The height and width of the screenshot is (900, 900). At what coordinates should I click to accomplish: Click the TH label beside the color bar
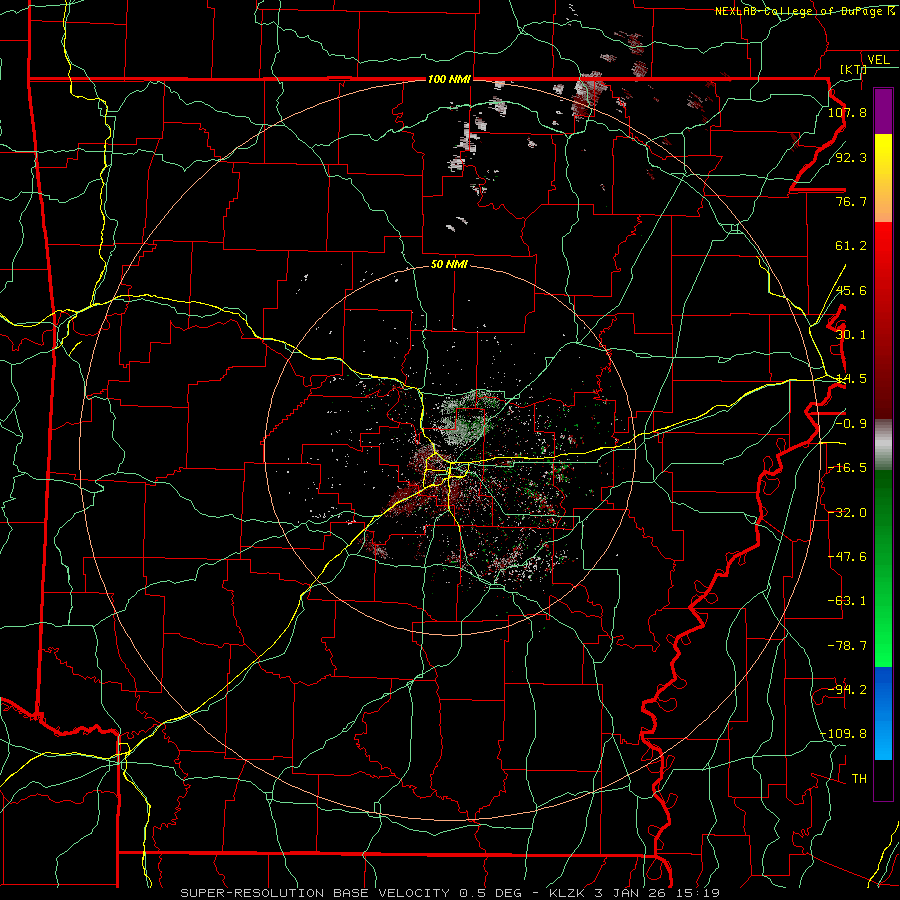859,779
